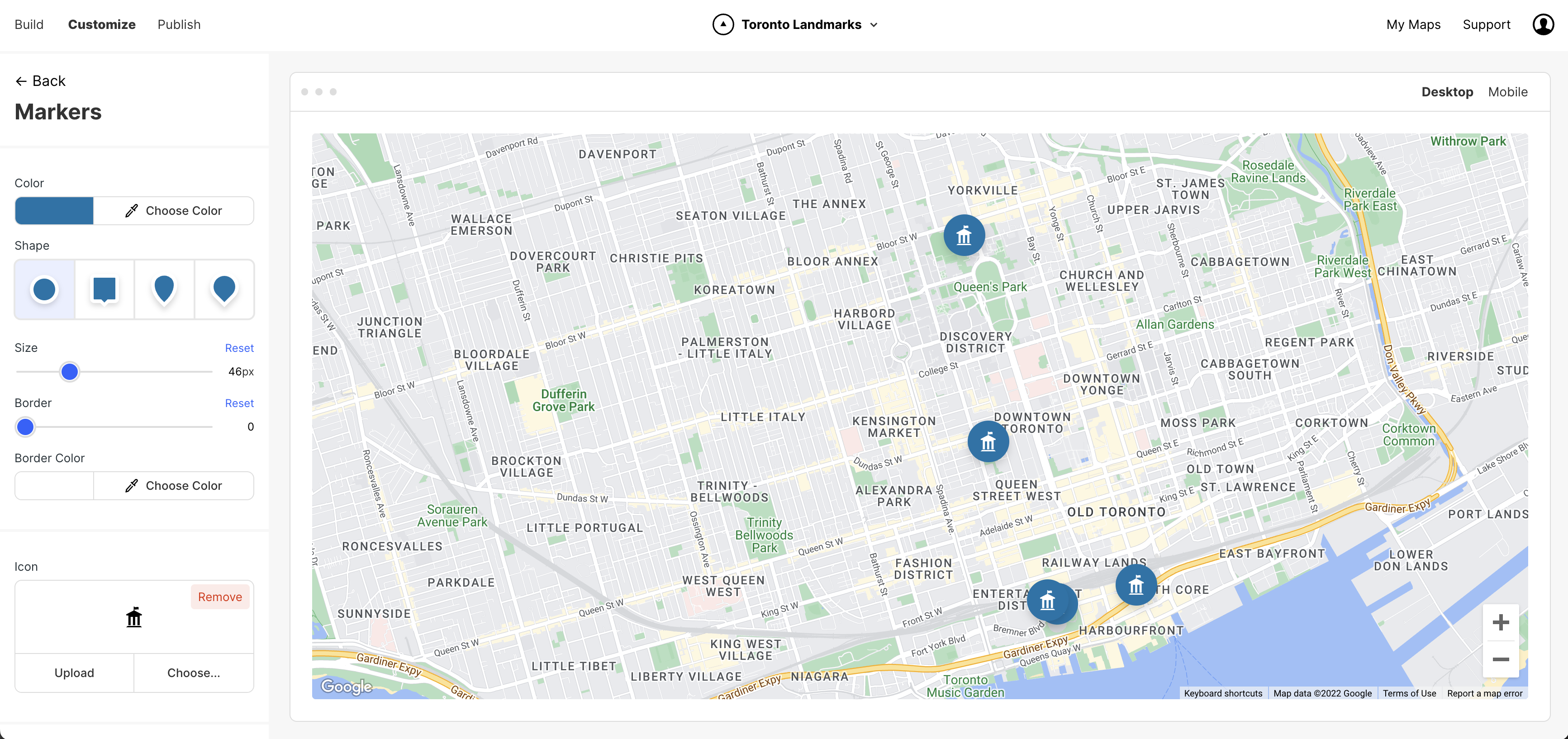
Task: Switch preview to Mobile
Action: (1508, 92)
